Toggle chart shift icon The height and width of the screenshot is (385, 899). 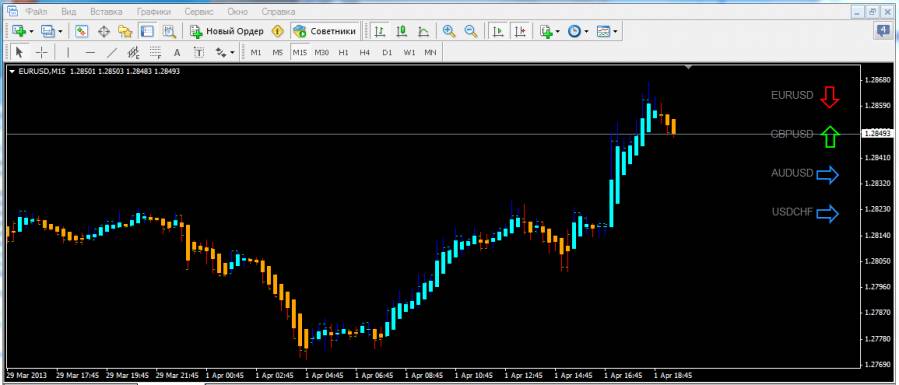pyautogui.click(x=520, y=32)
